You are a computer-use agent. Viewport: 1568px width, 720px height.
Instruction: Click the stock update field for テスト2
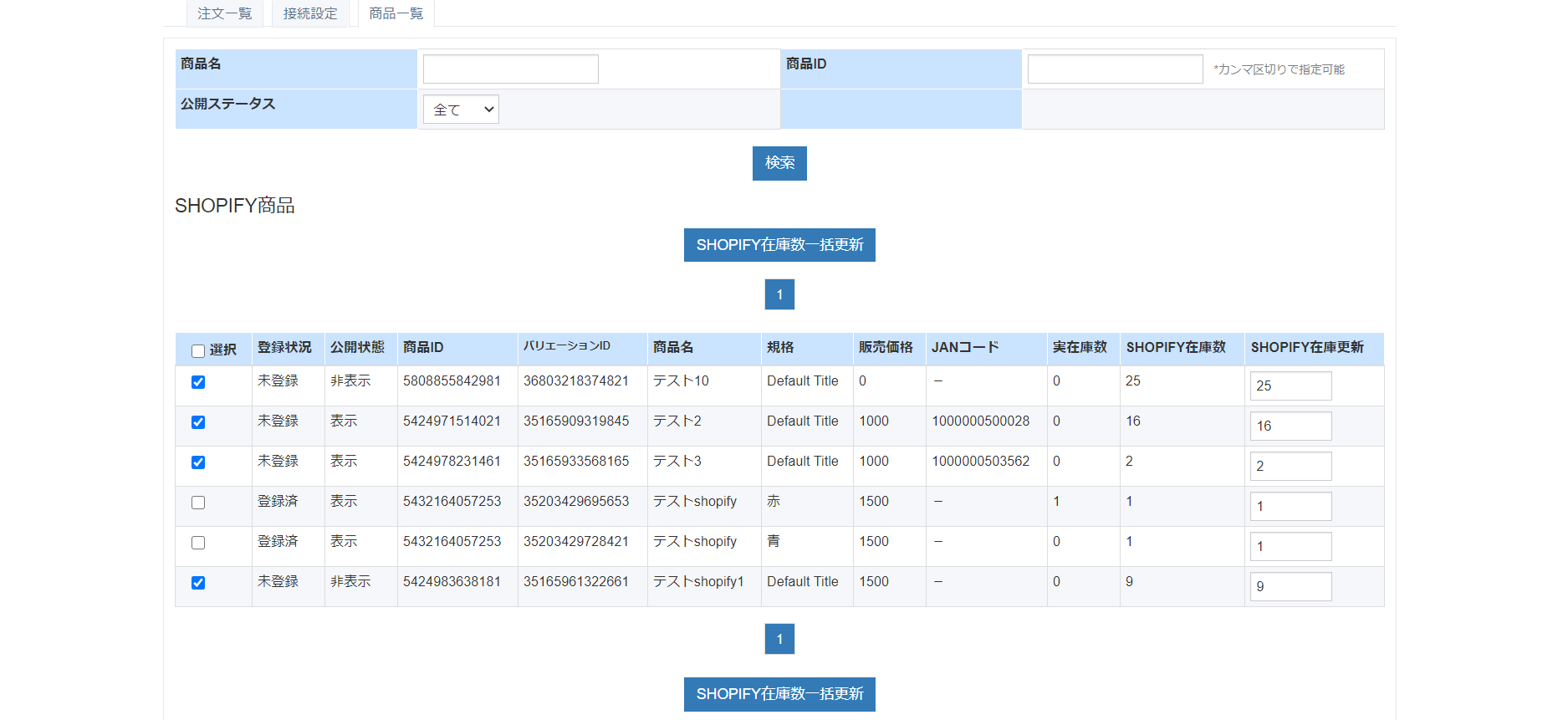tap(1290, 426)
